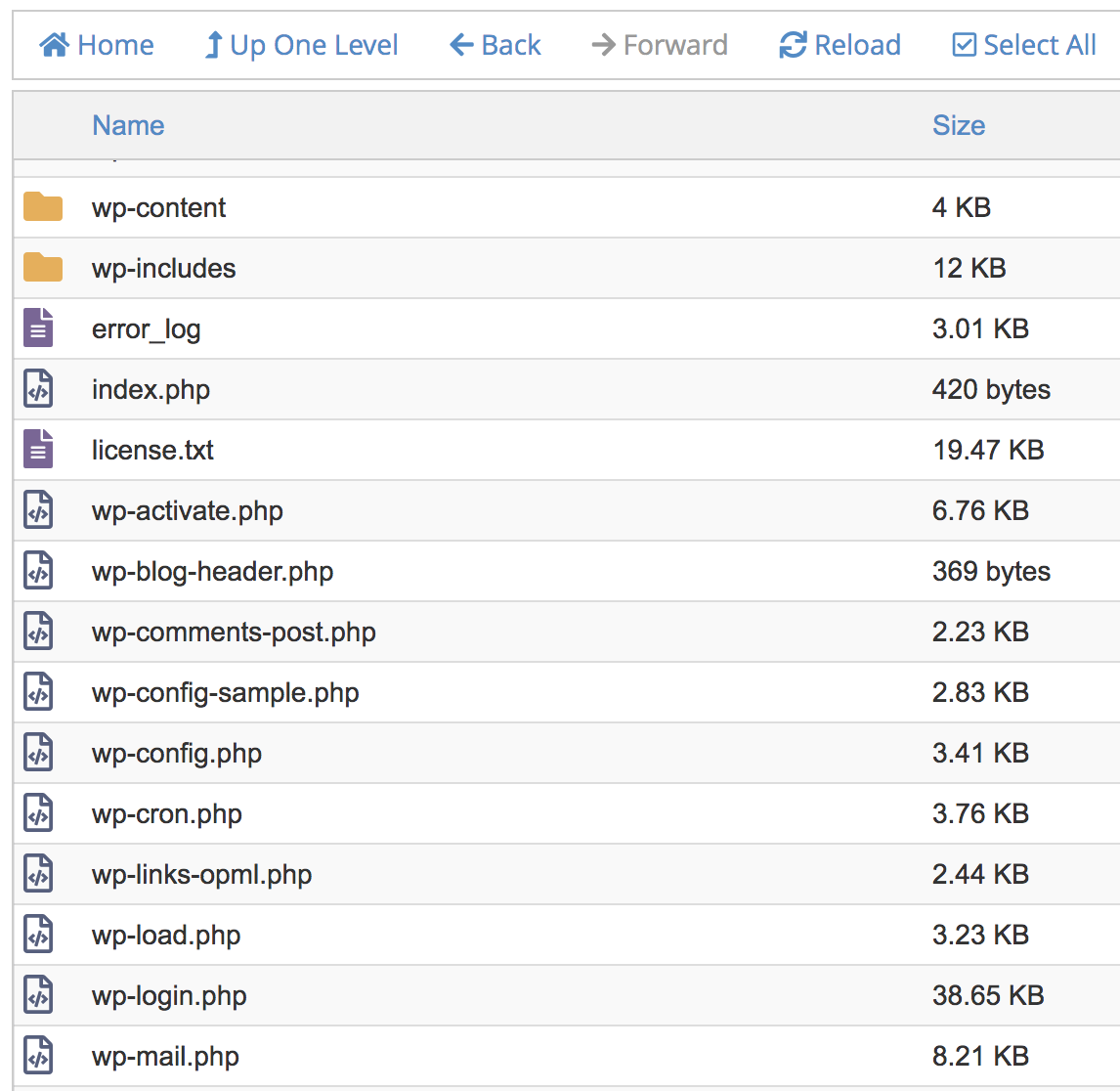Viewport: 1120px width, 1091px height.
Task: Click the wp-comments-post.php code file icon
Action: click(x=38, y=632)
